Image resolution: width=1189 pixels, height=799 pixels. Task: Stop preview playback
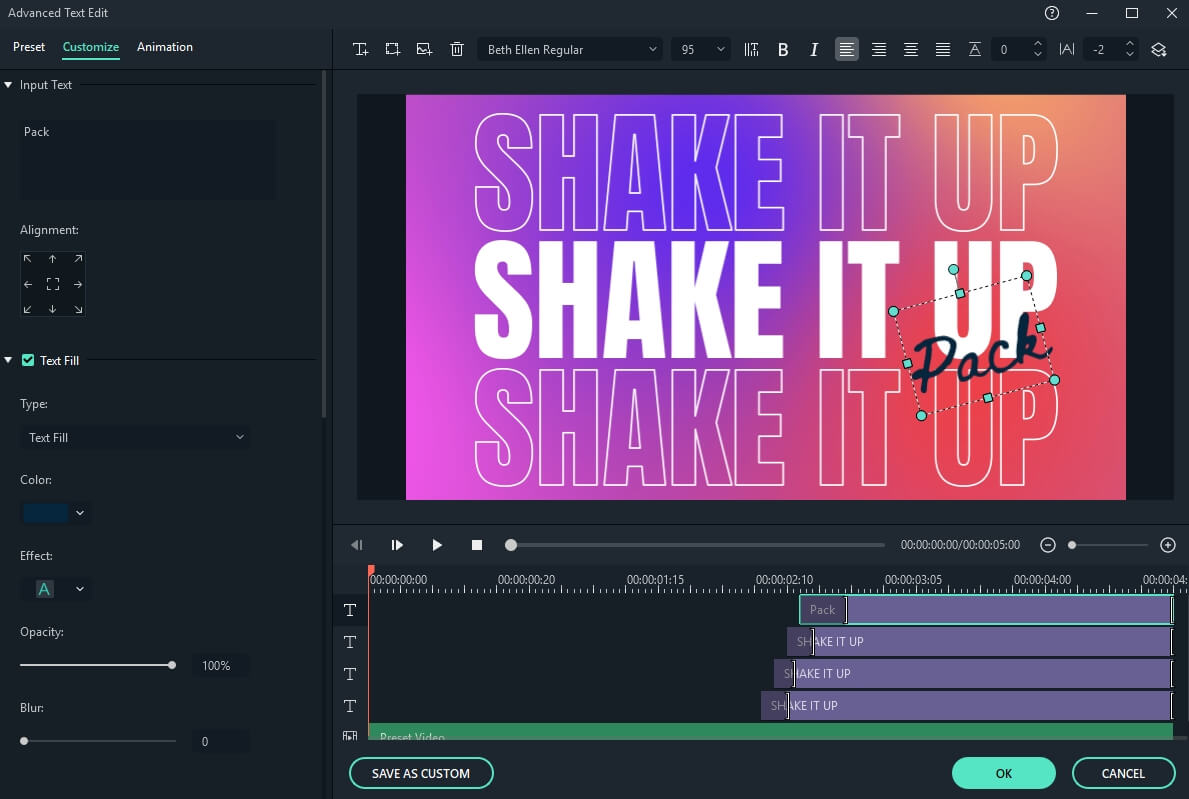pyautogui.click(x=477, y=545)
